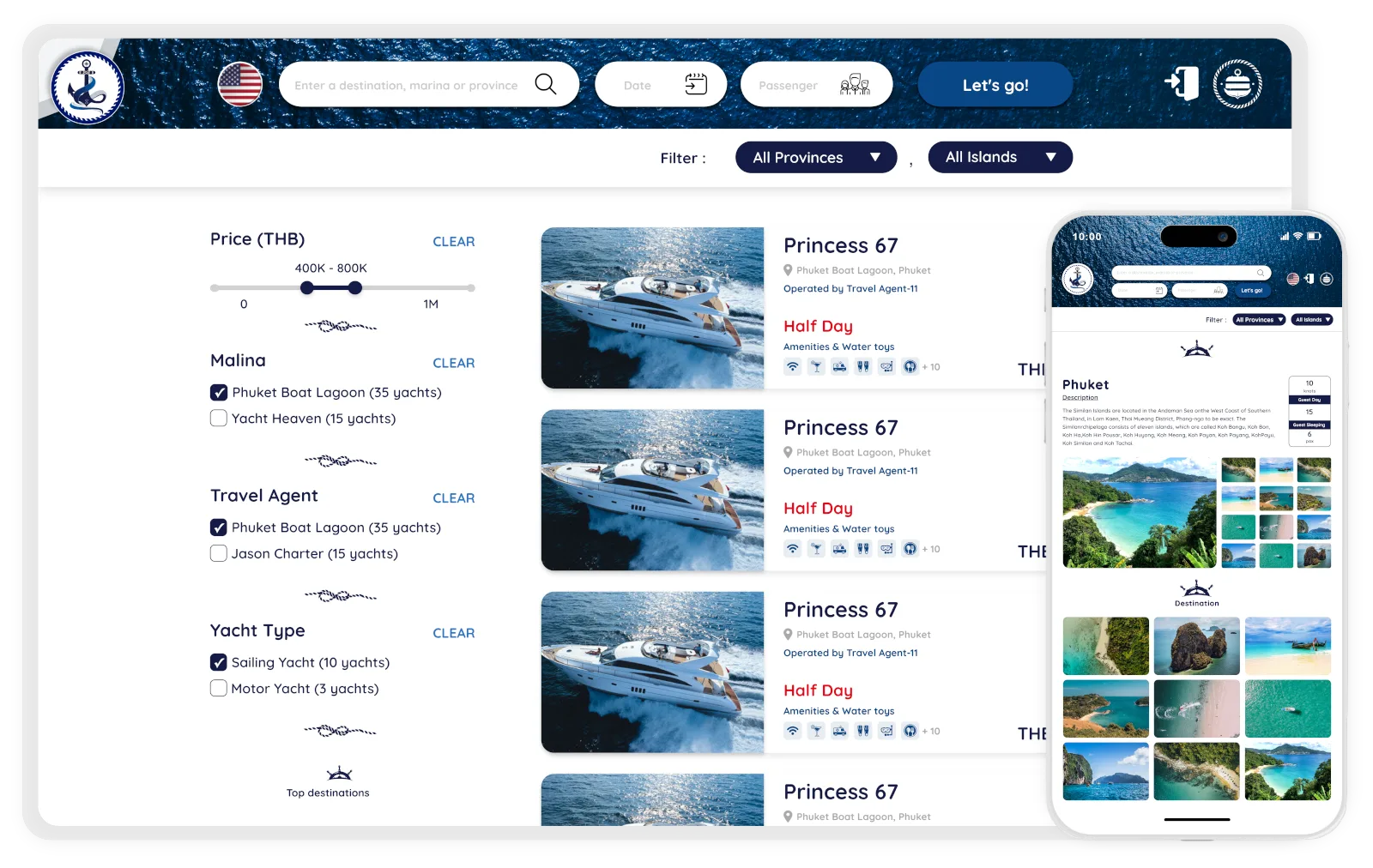Expand the All Provinces filter dropdown
Screen dimensions: 1373x868
816,157
